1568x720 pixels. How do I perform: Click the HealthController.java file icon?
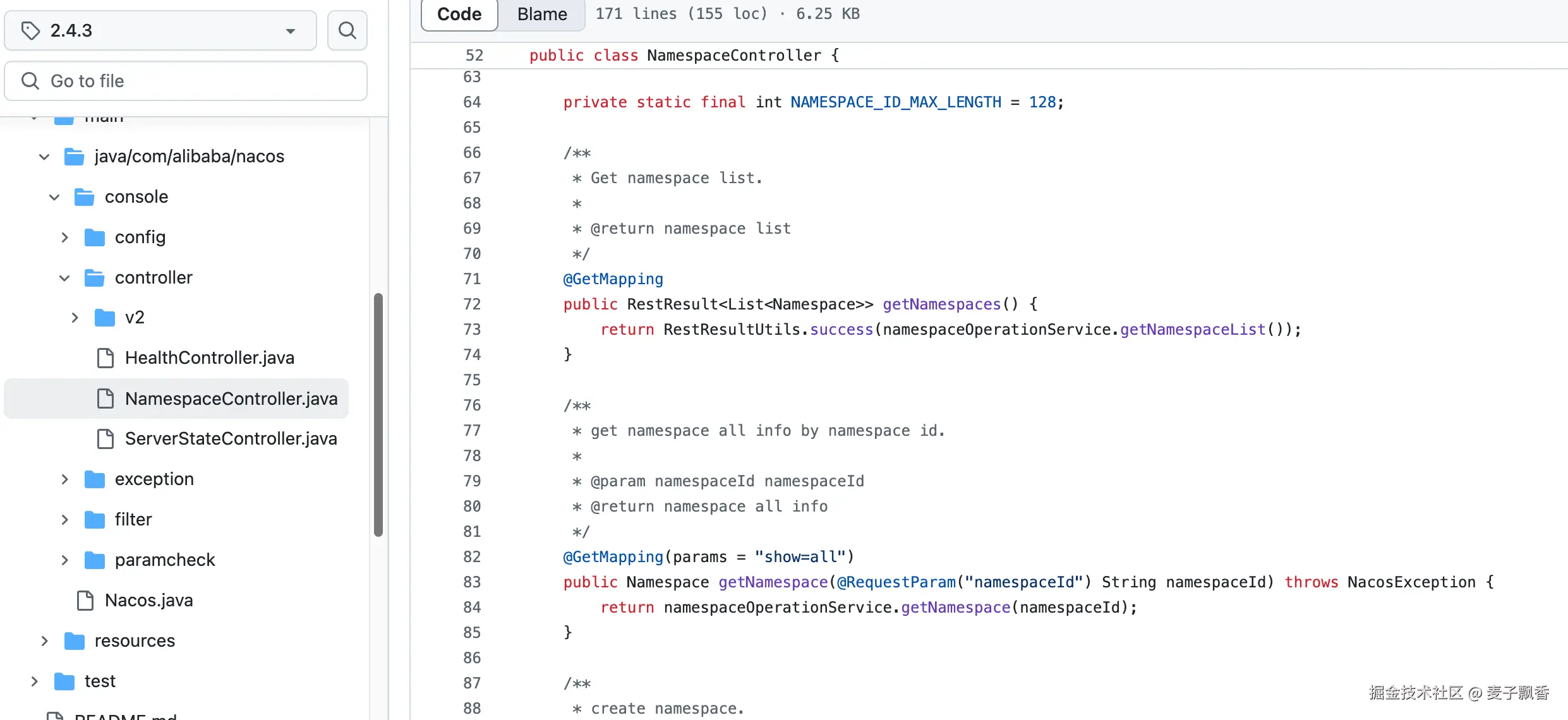[106, 358]
